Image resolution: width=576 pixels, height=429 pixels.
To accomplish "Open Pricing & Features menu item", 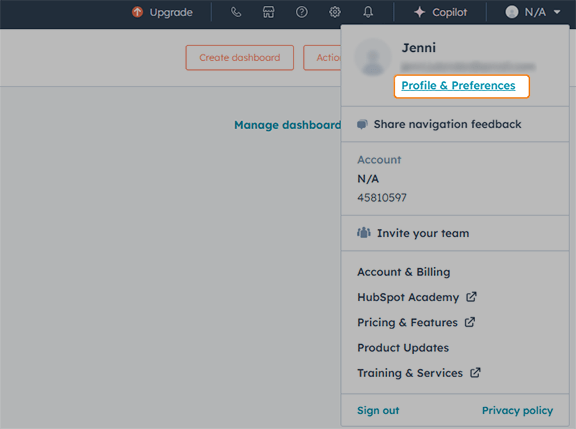I will [407, 322].
